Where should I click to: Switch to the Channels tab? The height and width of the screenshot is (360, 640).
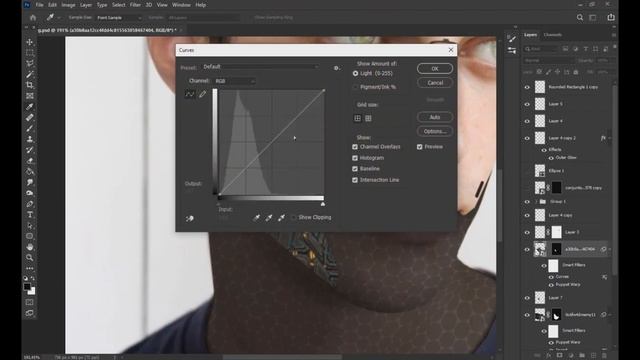point(553,35)
